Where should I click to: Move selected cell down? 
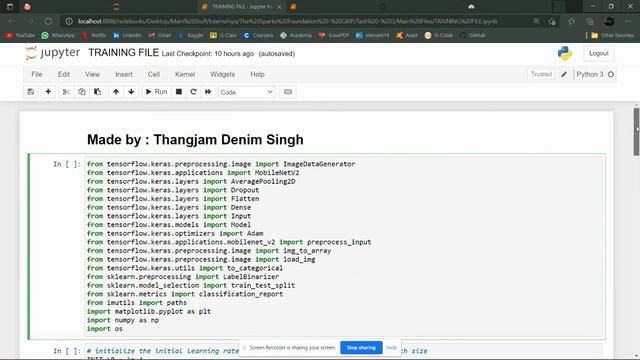131,92
